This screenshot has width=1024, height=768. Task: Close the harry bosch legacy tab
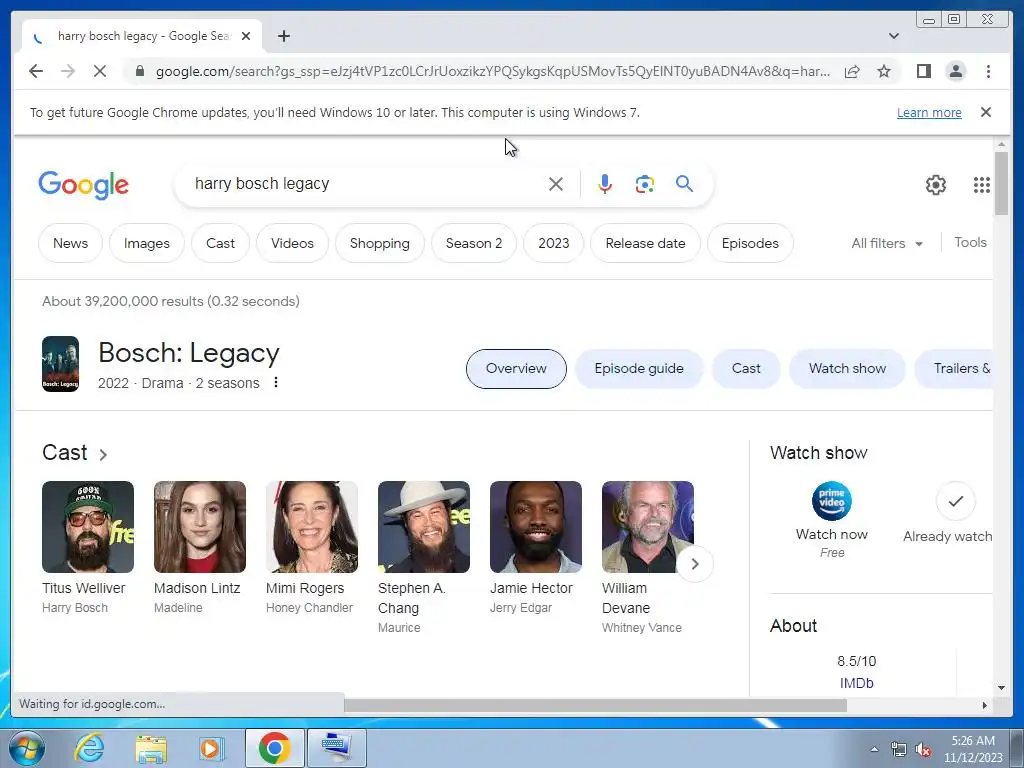click(x=246, y=36)
